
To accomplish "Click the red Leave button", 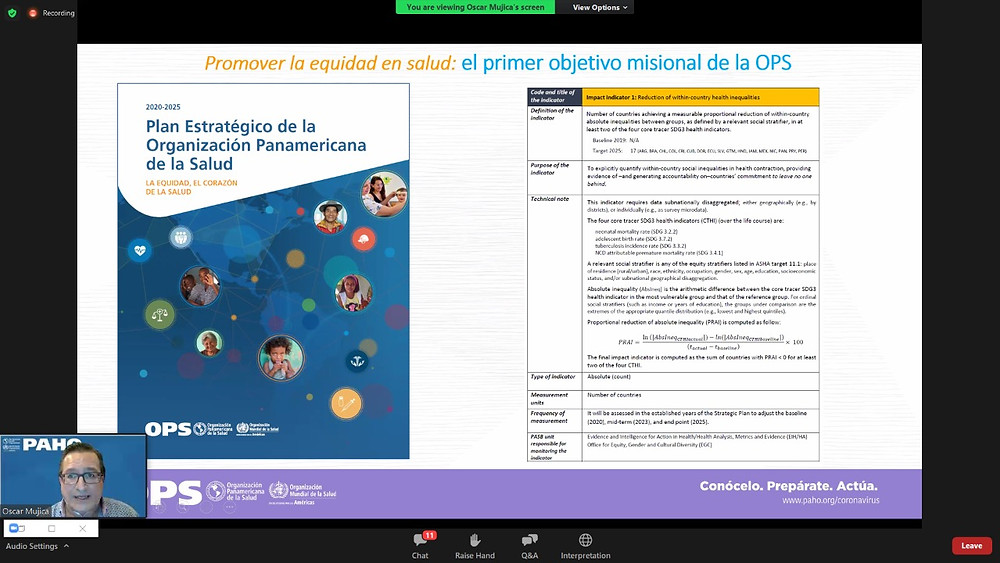I will click(971, 546).
